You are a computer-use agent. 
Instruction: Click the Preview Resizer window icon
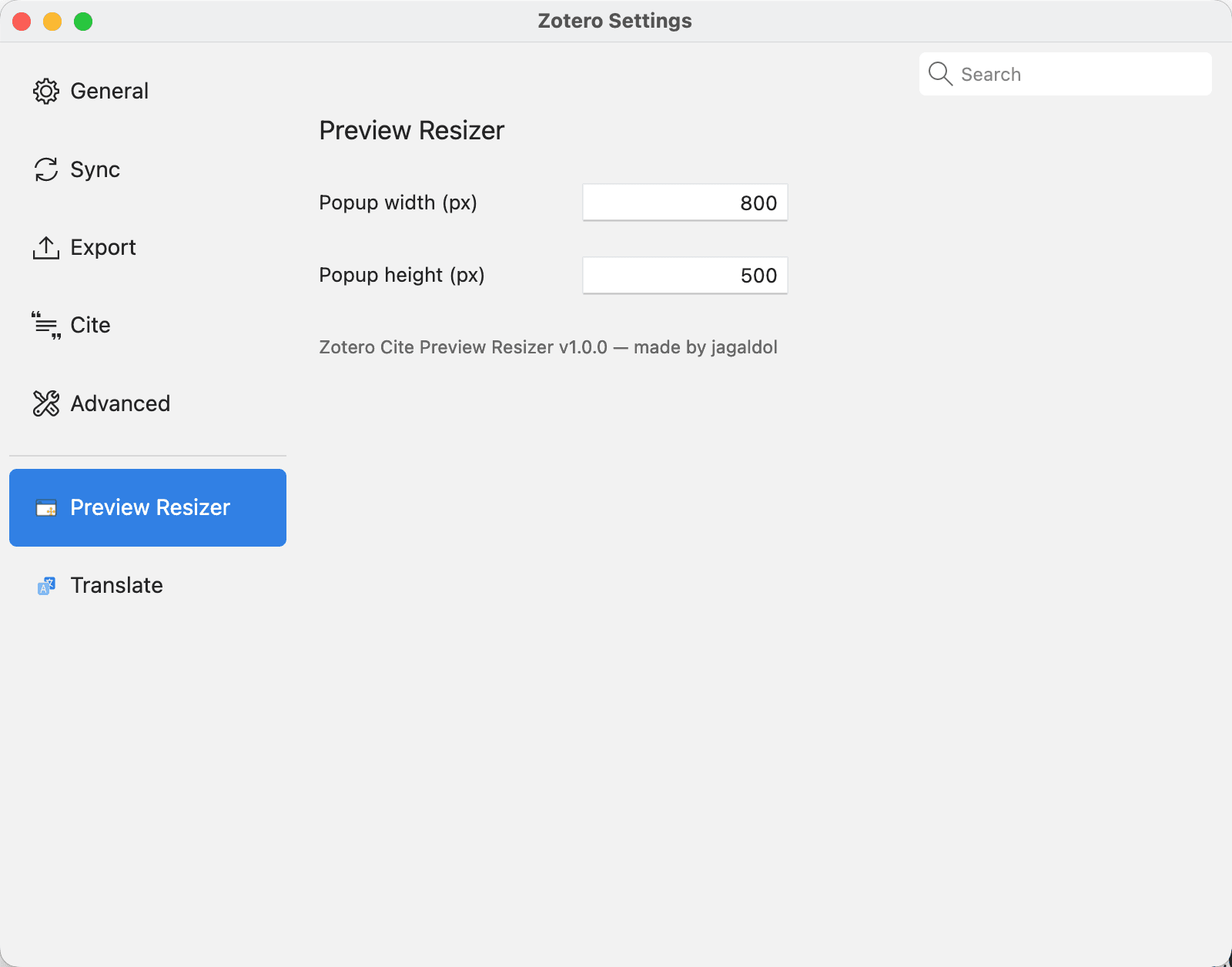point(46,508)
